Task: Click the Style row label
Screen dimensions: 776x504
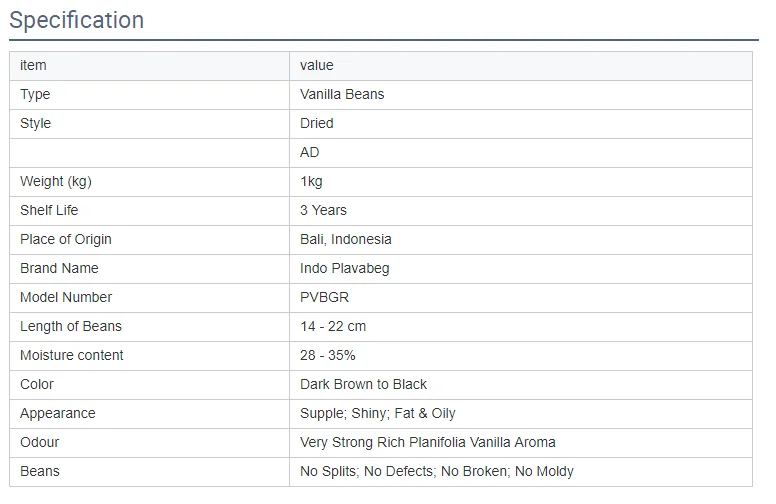Action: tap(35, 123)
